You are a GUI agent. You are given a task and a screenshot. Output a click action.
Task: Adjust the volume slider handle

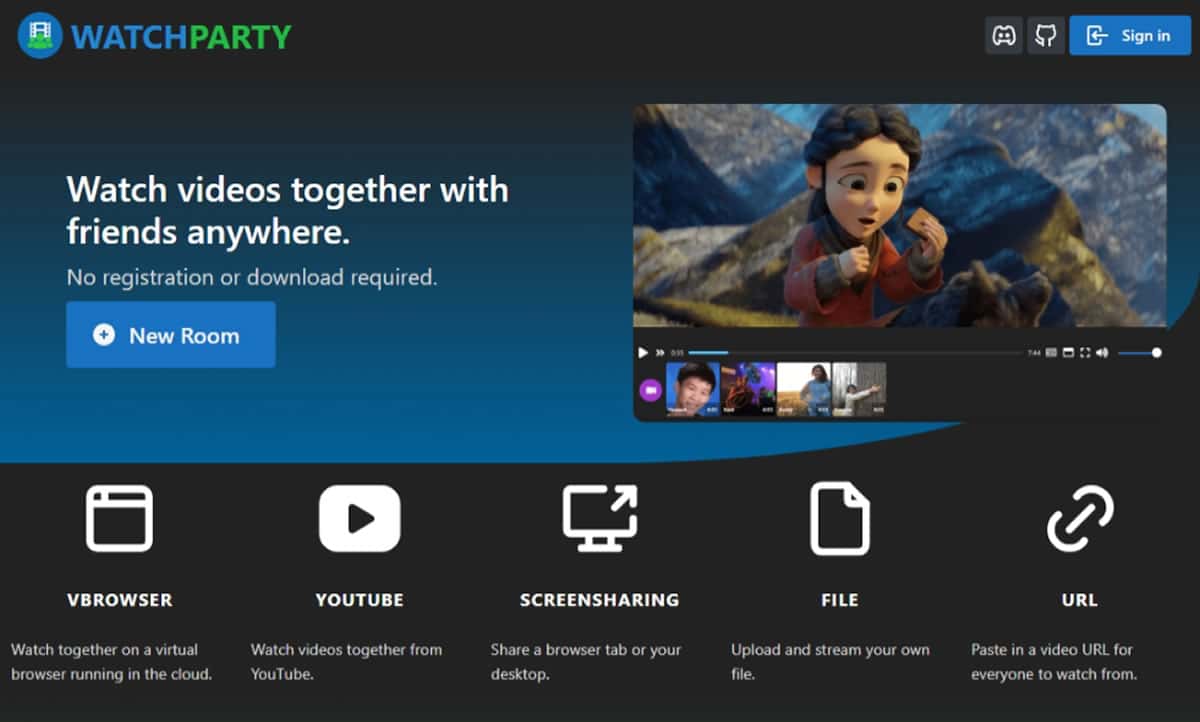coord(1156,353)
